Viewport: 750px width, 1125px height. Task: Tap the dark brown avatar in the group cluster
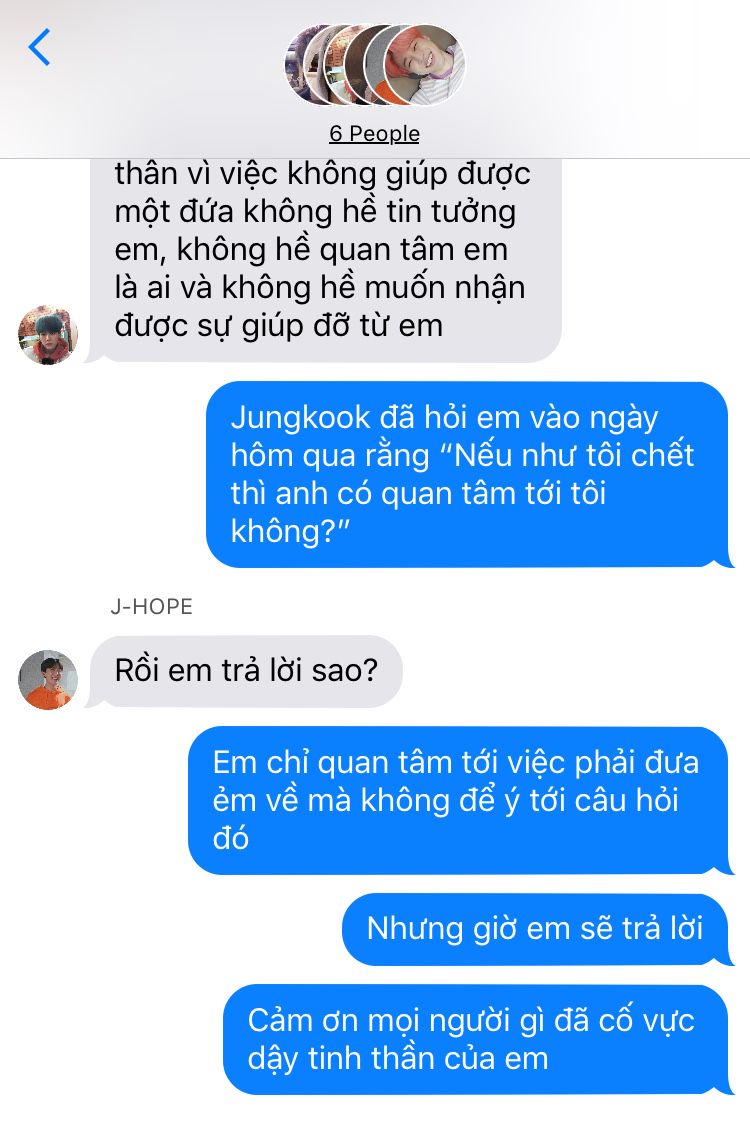pos(355,65)
